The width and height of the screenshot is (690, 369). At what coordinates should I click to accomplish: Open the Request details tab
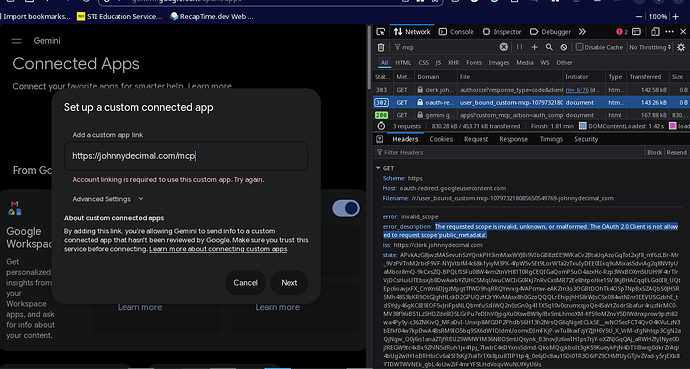point(476,139)
